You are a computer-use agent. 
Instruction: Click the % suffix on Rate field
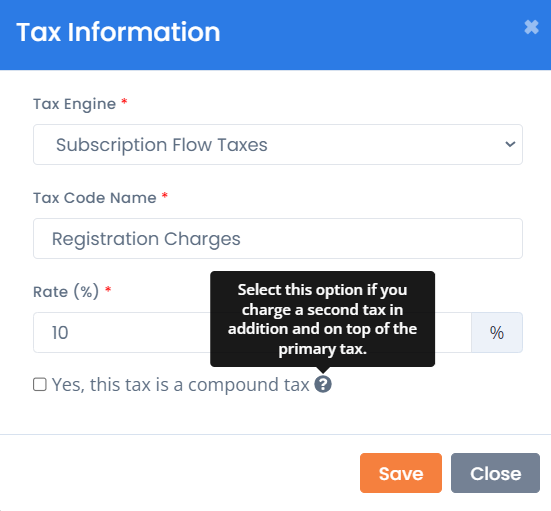click(x=497, y=332)
